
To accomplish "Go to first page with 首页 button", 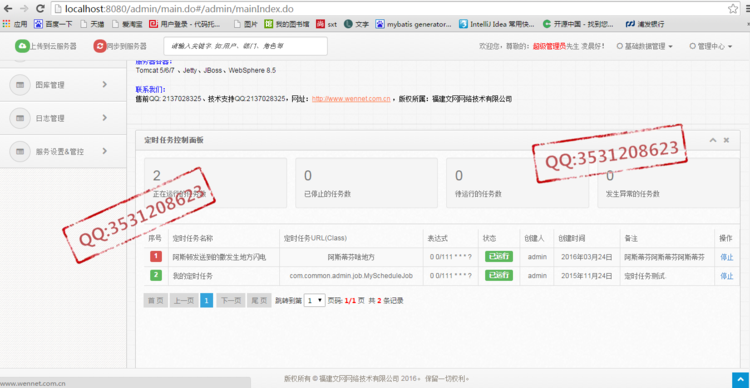I will pos(155,300).
